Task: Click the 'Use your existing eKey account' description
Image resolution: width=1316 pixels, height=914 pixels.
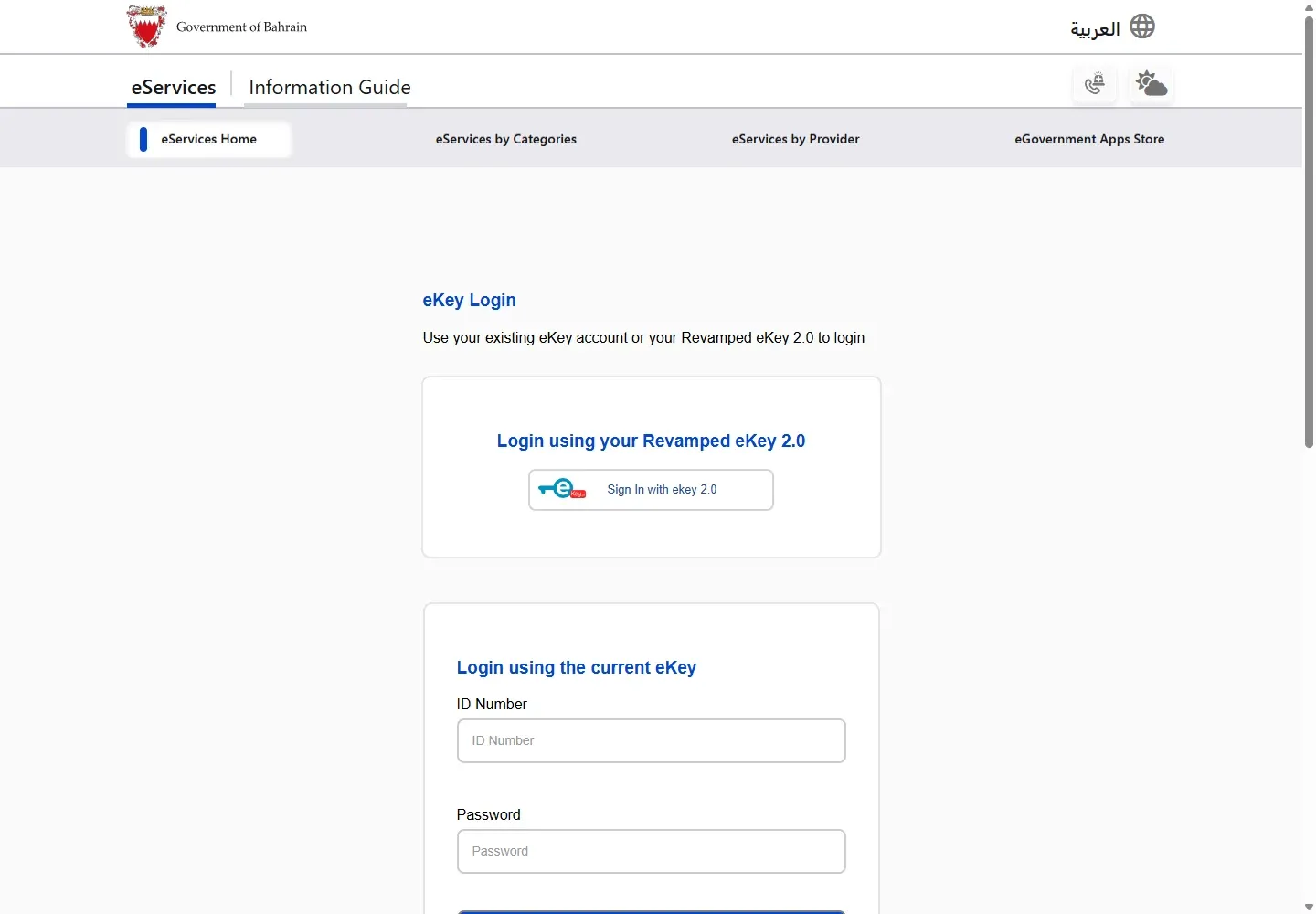Action: [x=643, y=337]
